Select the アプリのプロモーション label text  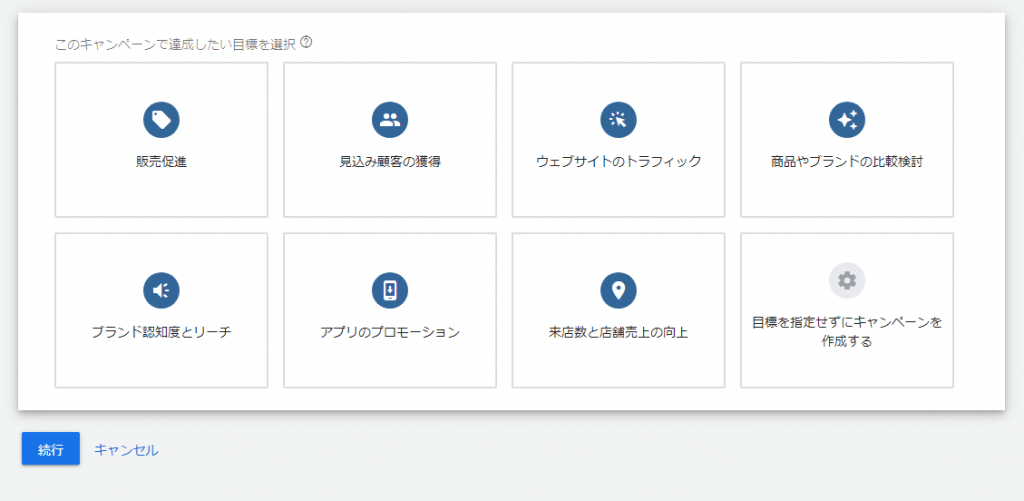pyautogui.click(x=390, y=332)
